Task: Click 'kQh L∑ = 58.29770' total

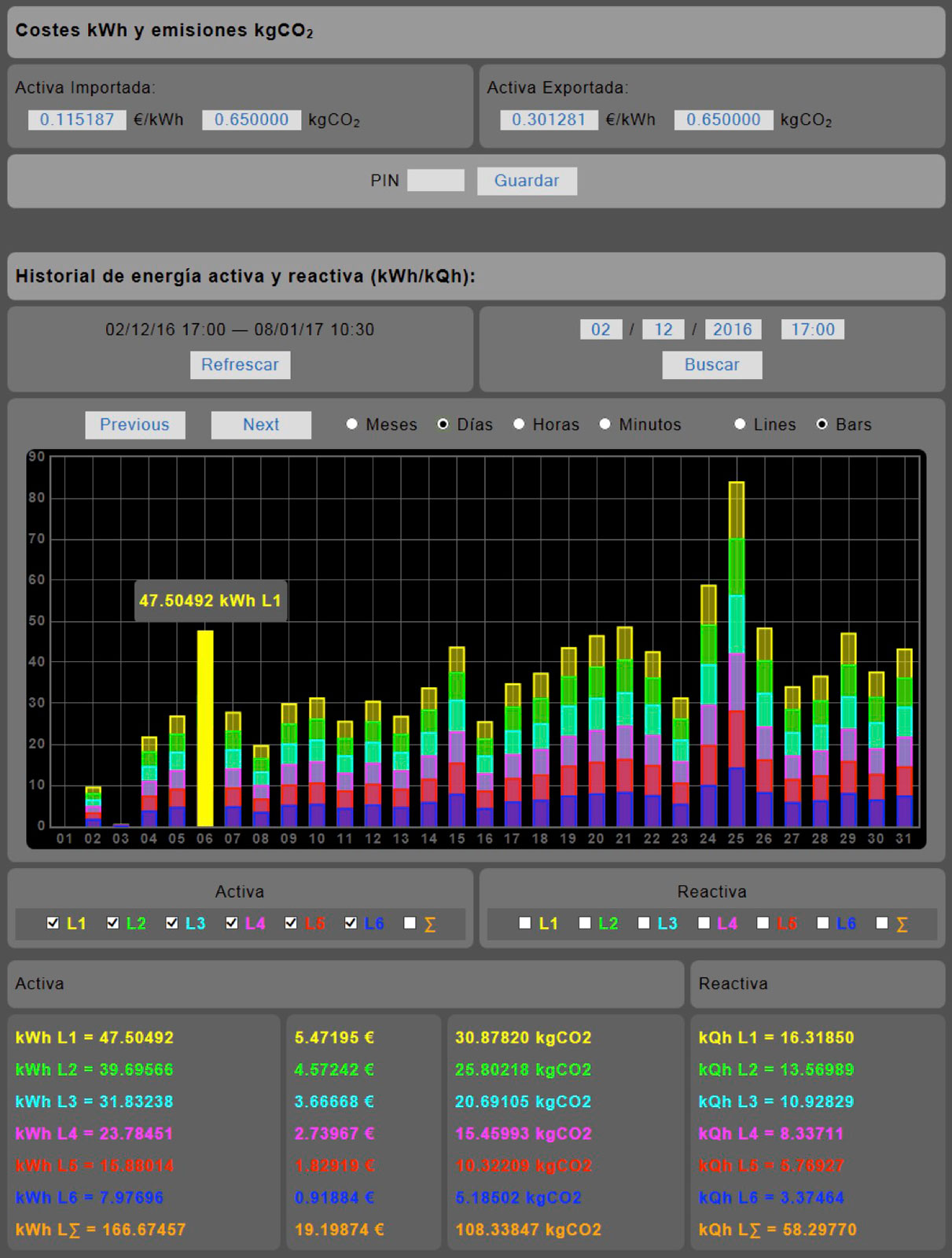Action: (x=777, y=1230)
